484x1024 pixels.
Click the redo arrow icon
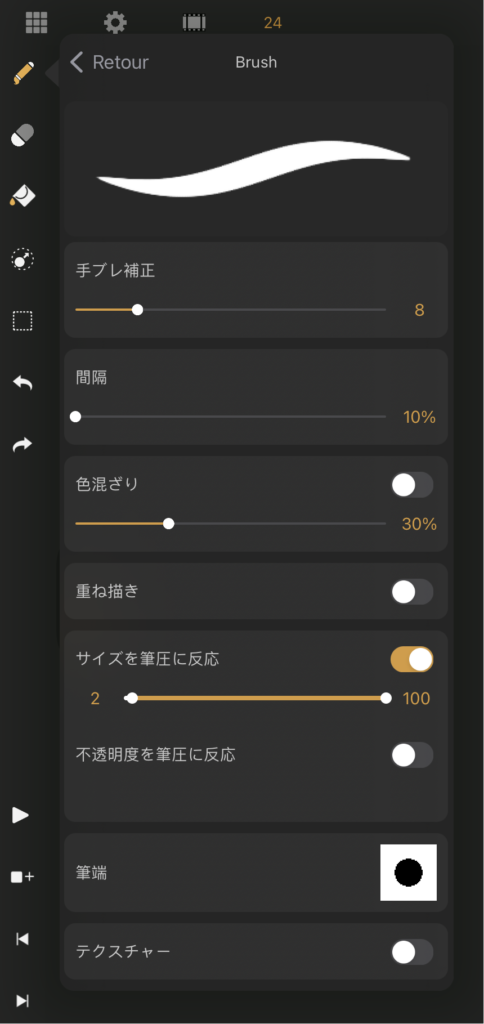pos(23,445)
